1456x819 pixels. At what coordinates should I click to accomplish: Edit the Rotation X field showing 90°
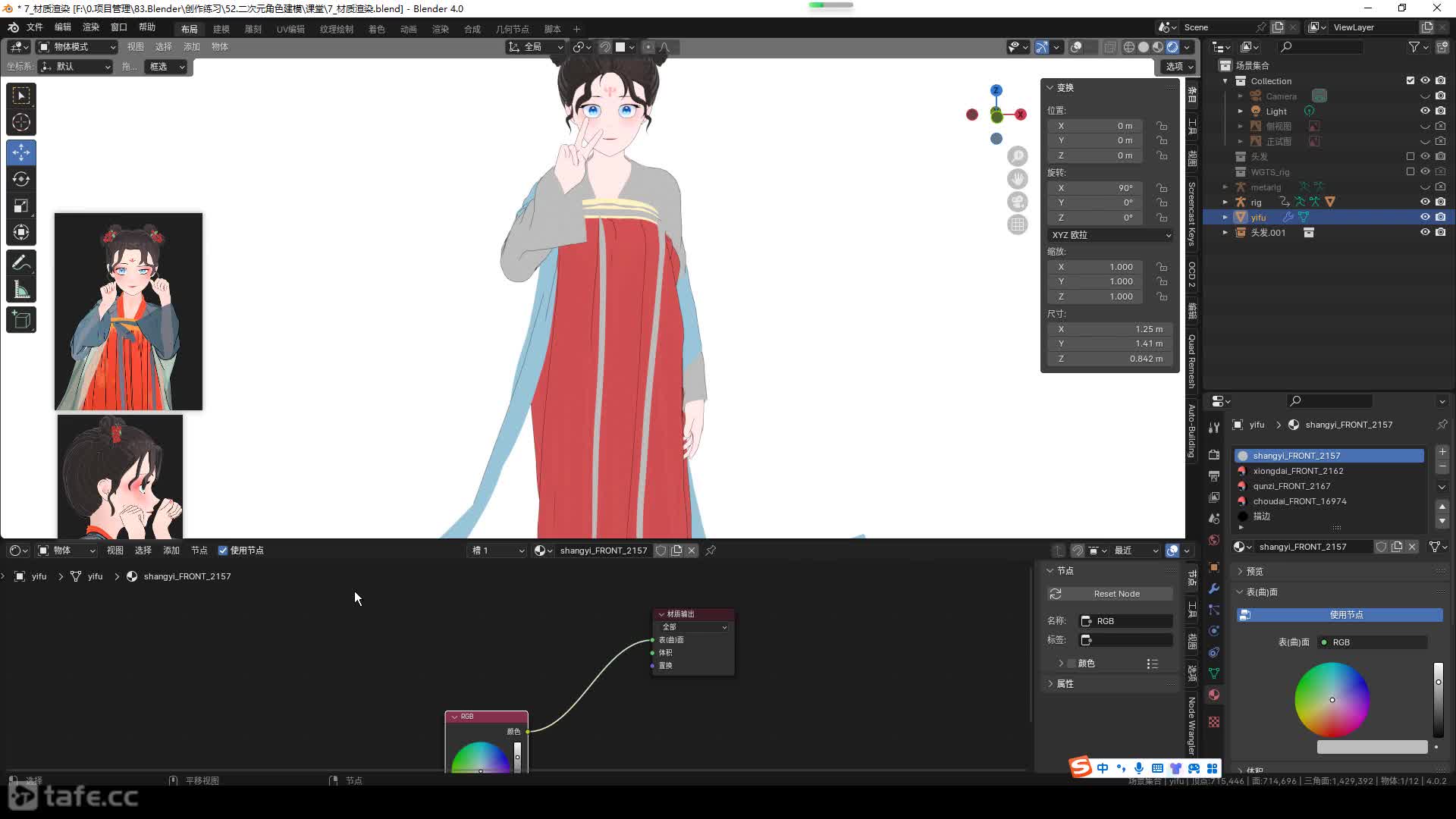click(x=1095, y=188)
